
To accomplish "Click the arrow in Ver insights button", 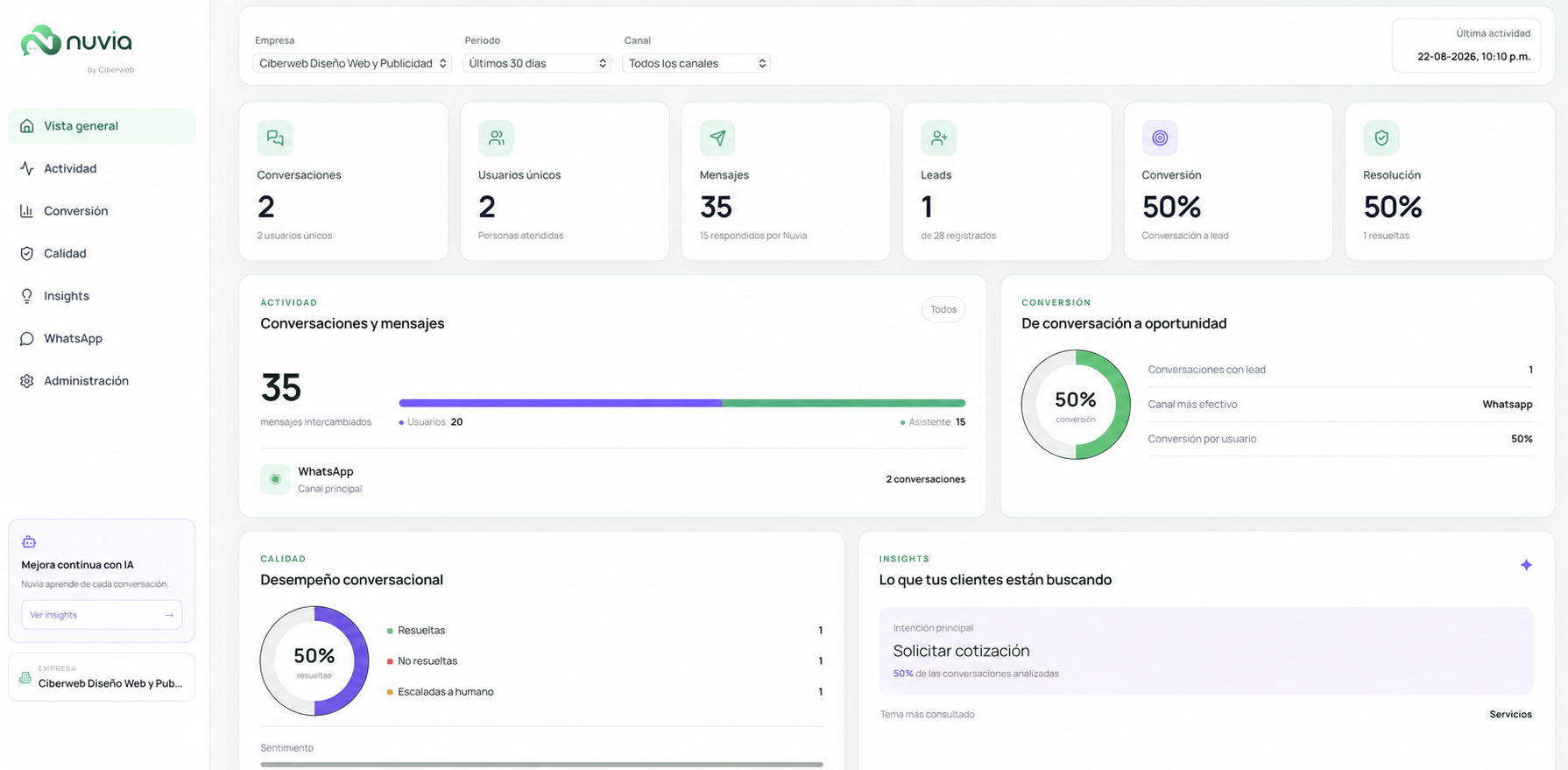I will pyautogui.click(x=169, y=615).
